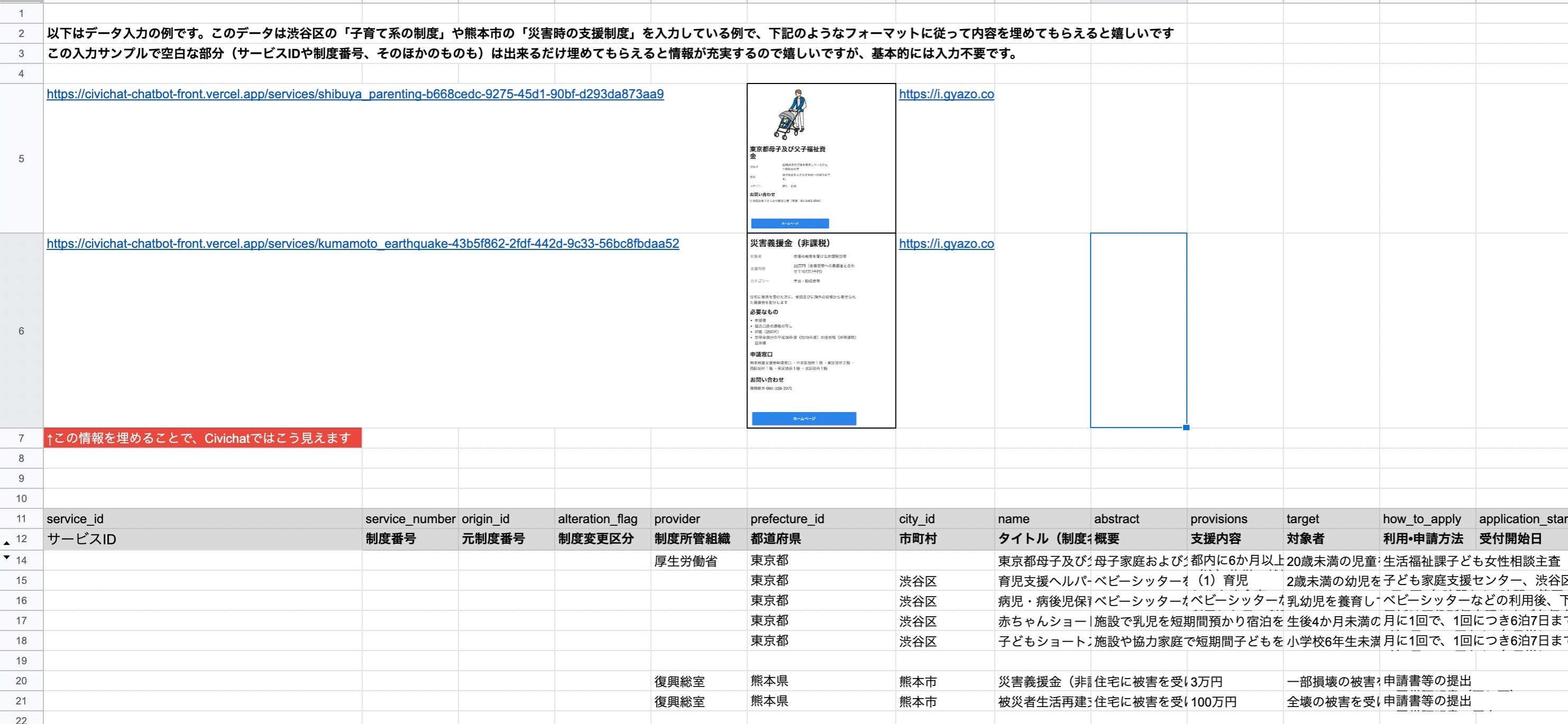Click row header 20

(21, 681)
